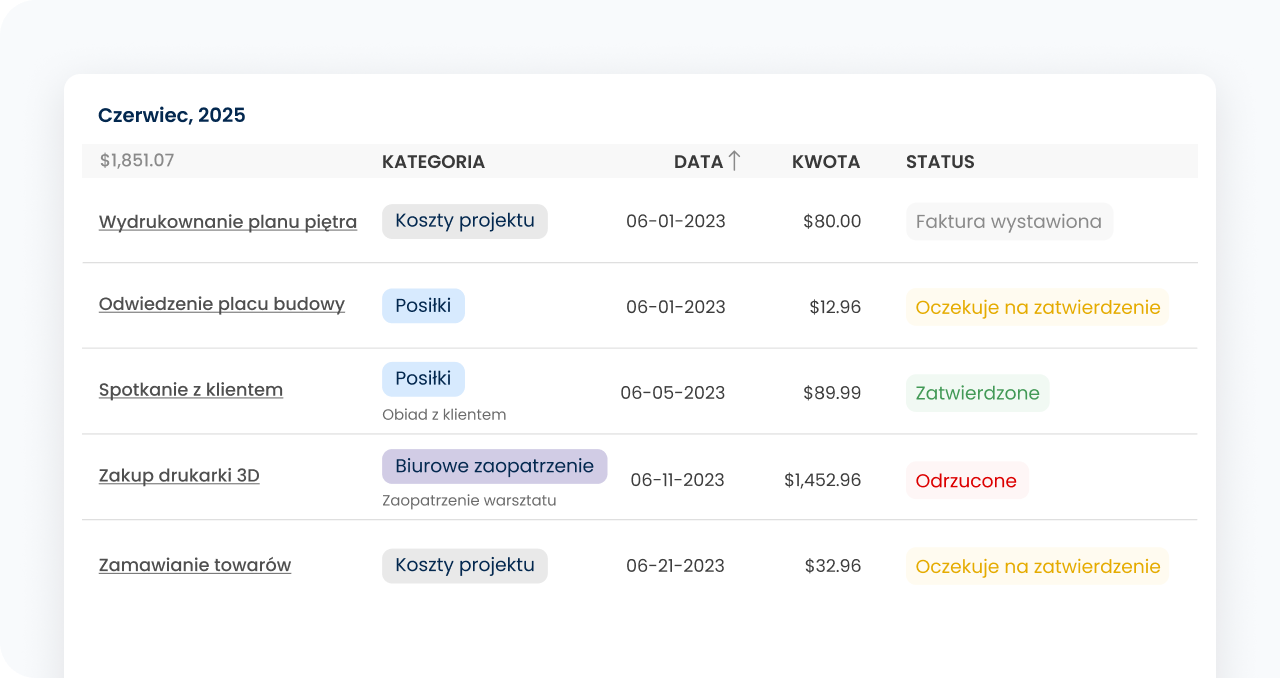Click the KWOTA column header
This screenshot has width=1280, height=678.
[825, 162]
